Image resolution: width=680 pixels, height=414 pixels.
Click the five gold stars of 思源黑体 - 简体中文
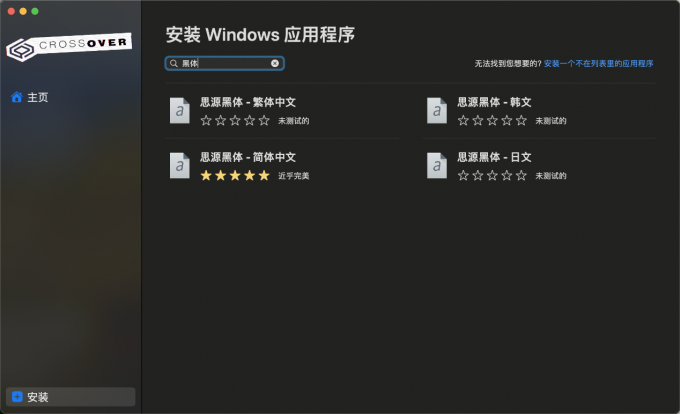pyautogui.click(x=235, y=176)
